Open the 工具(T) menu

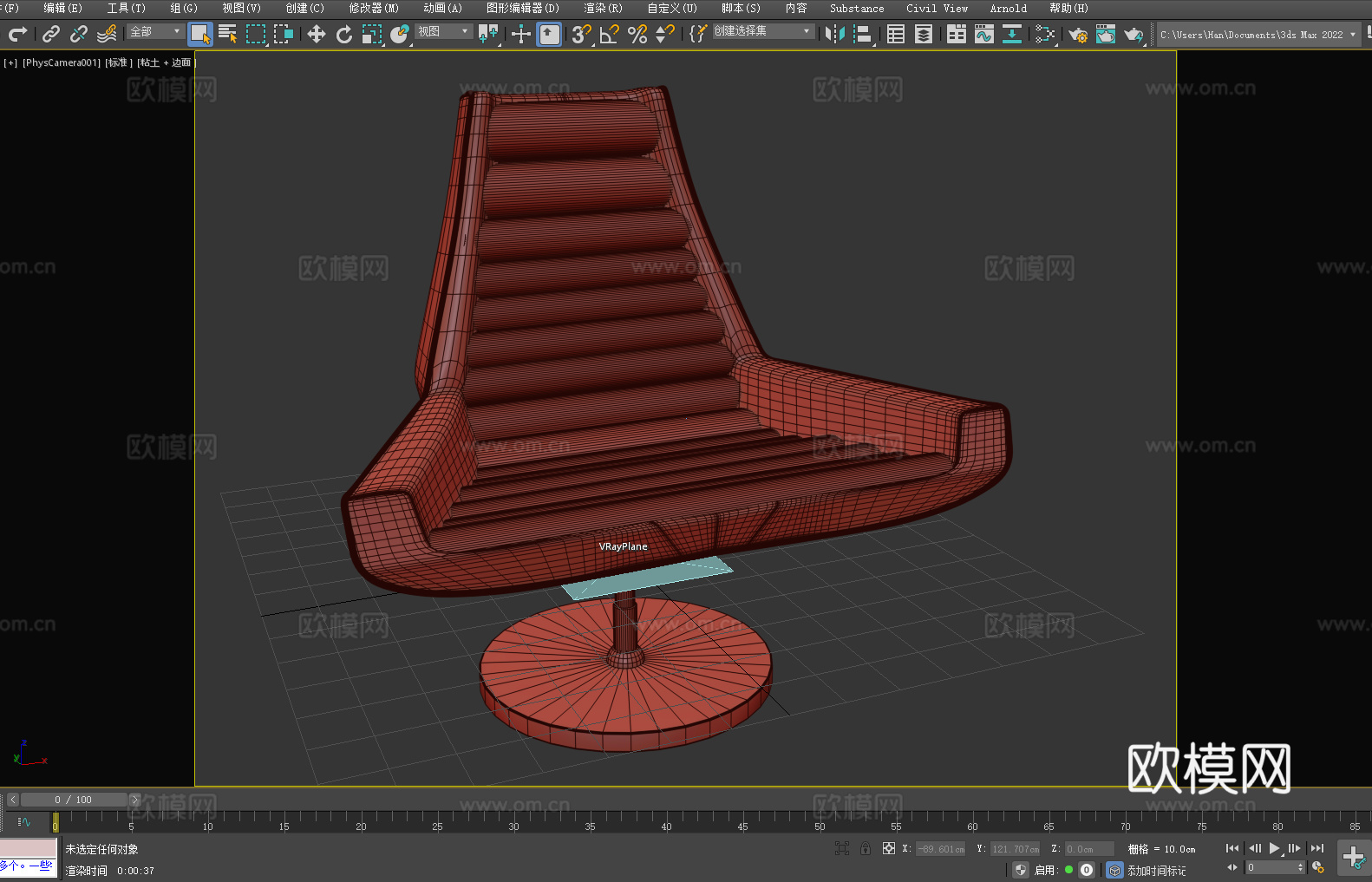coord(127,8)
